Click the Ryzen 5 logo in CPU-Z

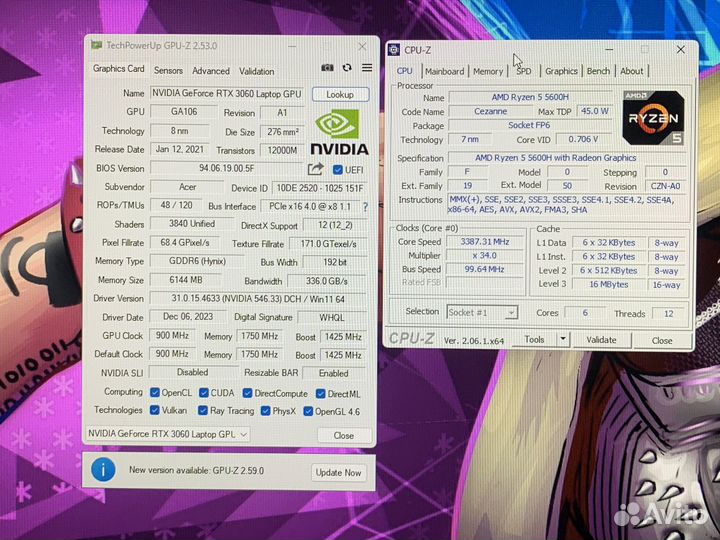[653, 118]
